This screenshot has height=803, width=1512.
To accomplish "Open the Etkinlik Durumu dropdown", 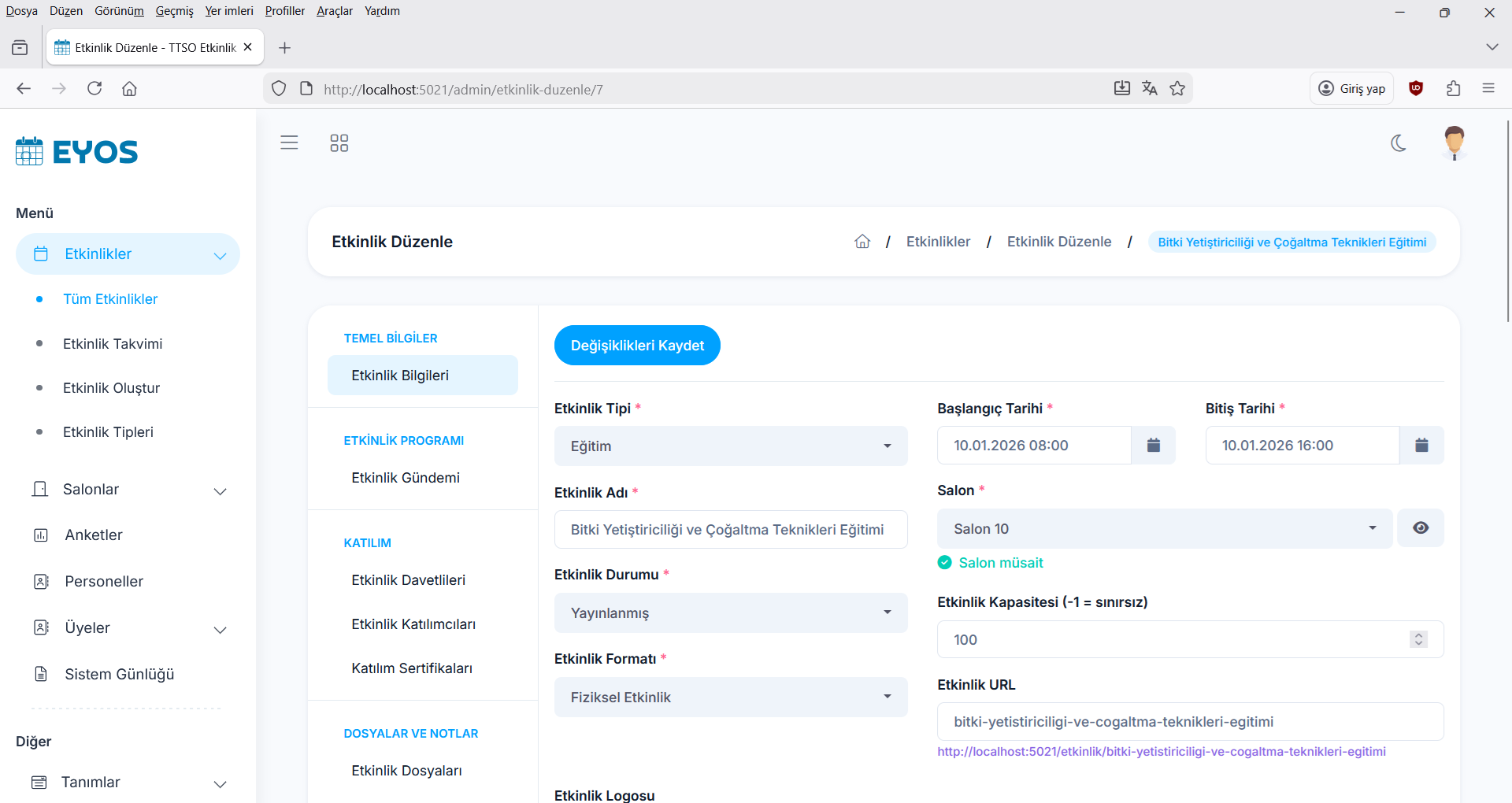I will [x=730, y=613].
